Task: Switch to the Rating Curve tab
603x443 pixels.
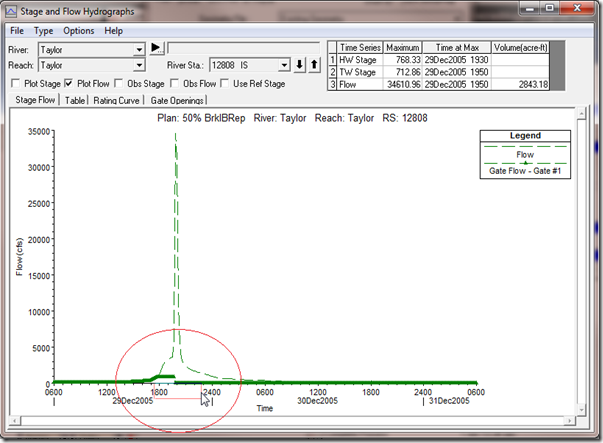Action: click(x=116, y=100)
